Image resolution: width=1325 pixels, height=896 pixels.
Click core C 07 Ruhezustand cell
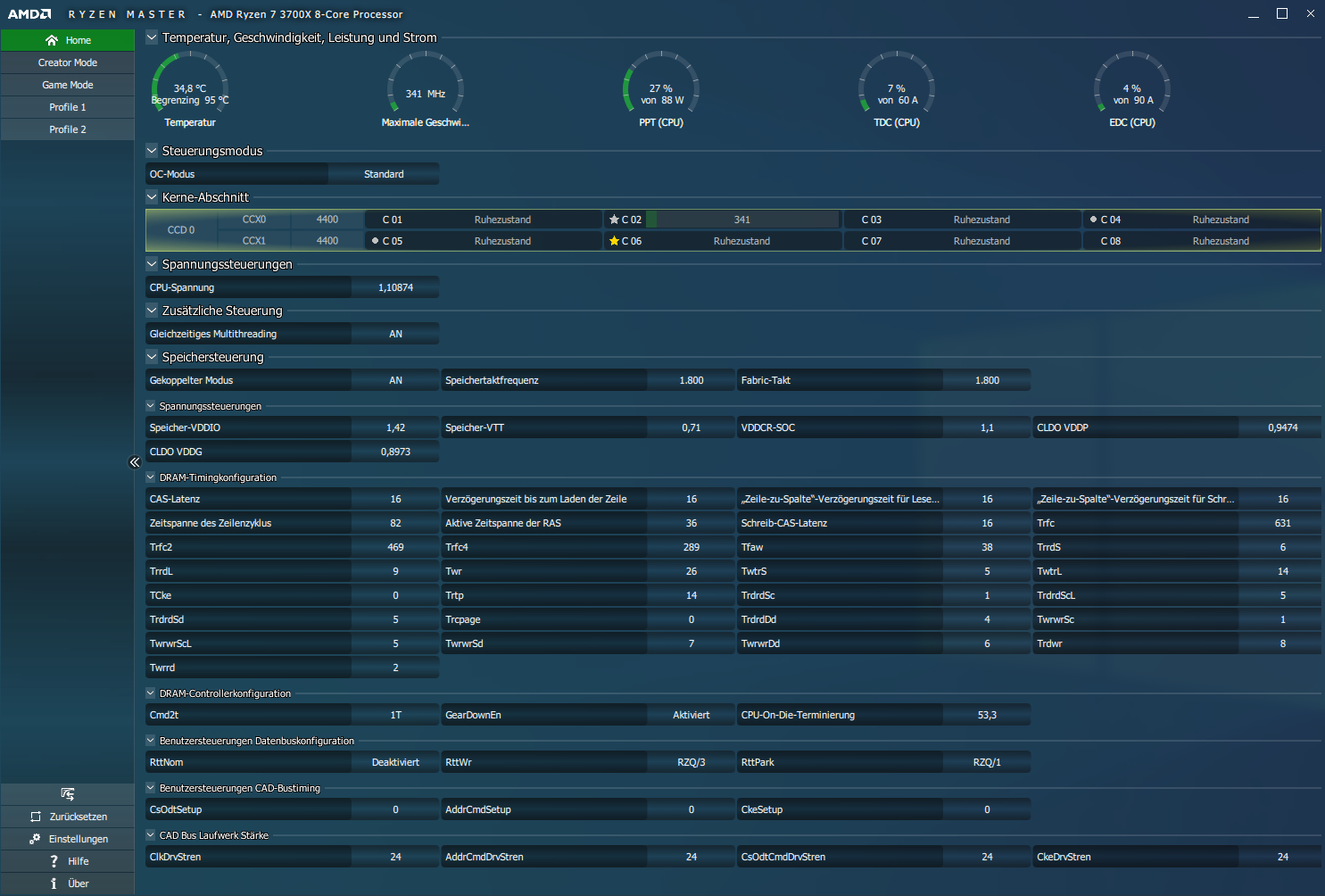pyautogui.click(x=981, y=241)
